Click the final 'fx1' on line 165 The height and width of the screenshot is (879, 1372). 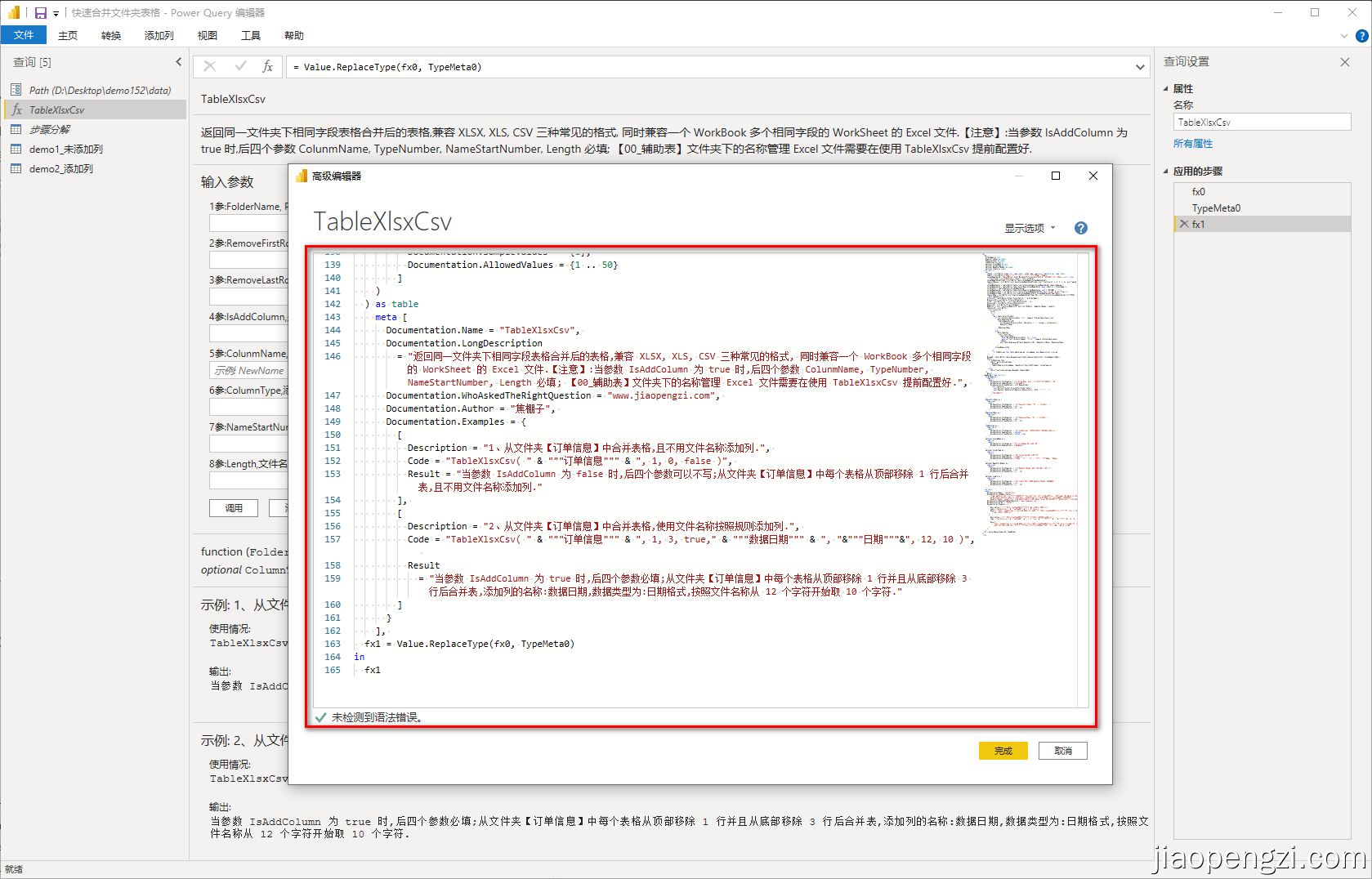click(x=373, y=670)
